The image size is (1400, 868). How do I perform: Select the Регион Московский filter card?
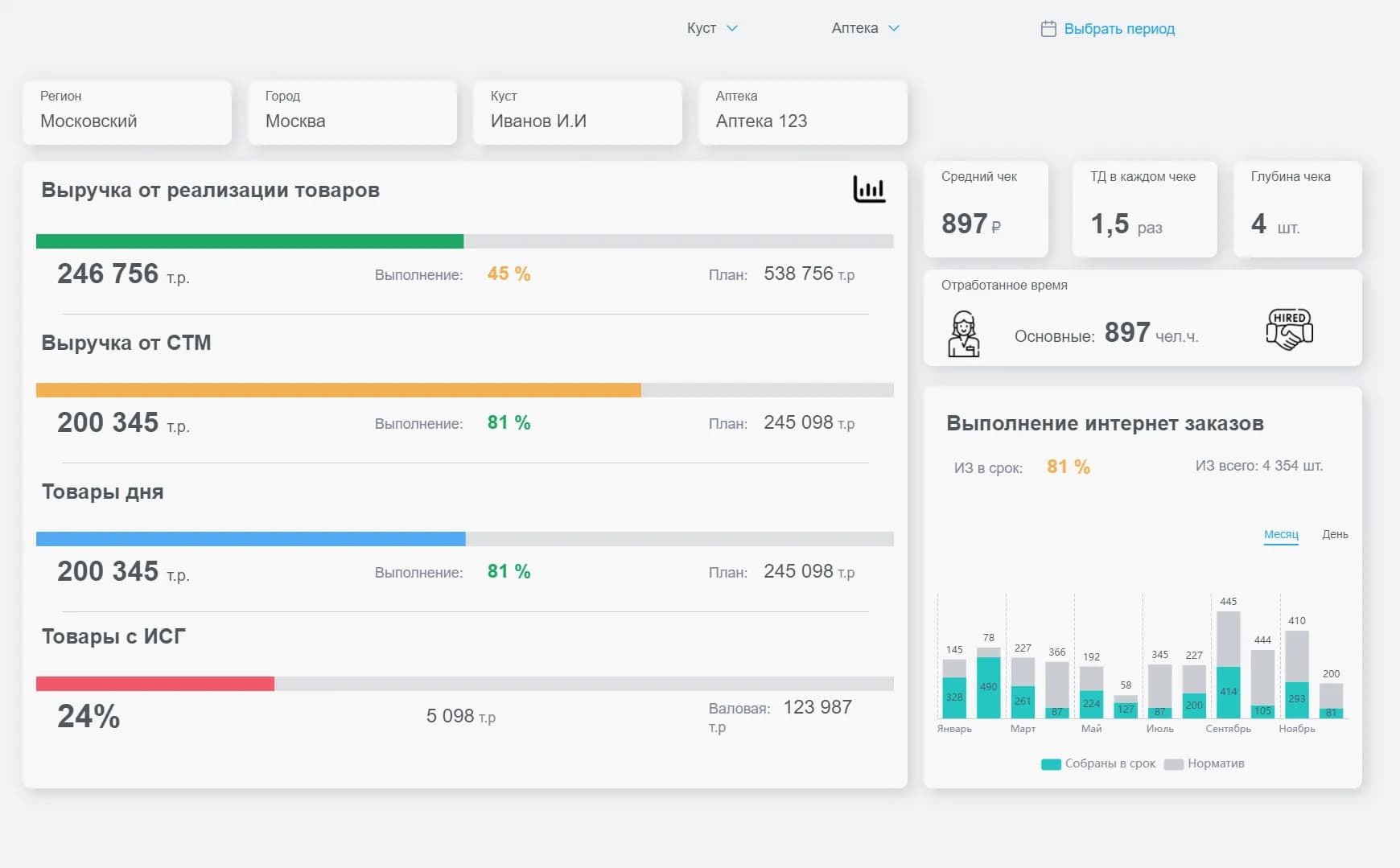(x=127, y=113)
